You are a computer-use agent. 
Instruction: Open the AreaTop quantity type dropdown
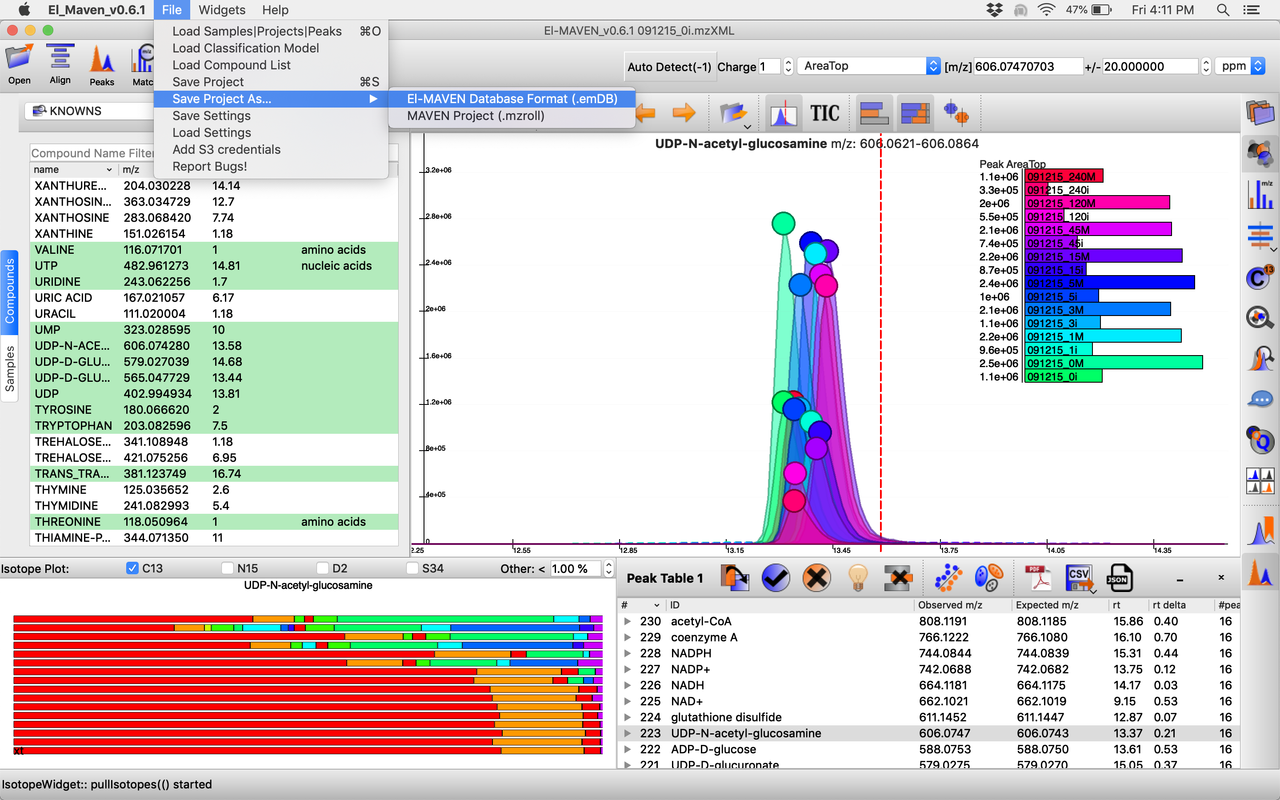pos(868,66)
